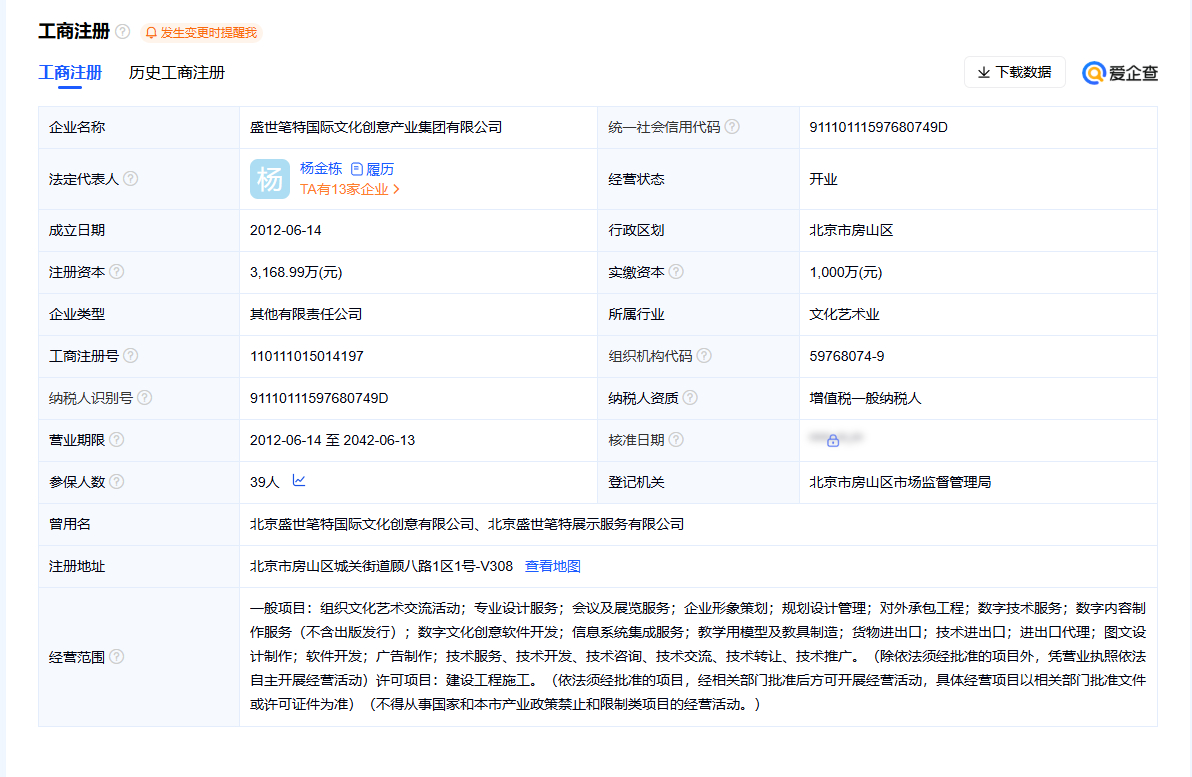
Task: Click 发生变更时提醒我 reminder button
Action: pyautogui.click(x=201, y=33)
